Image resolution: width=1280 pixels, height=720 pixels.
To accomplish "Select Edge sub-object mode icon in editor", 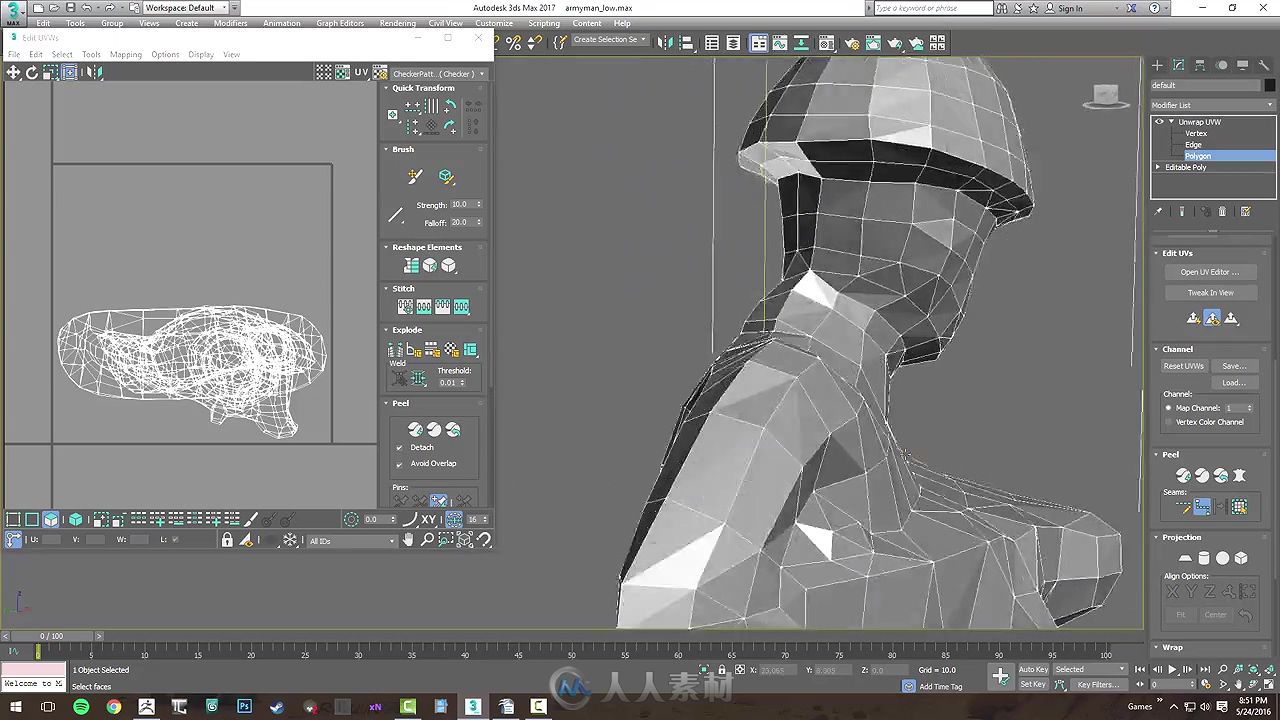I will [32, 519].
